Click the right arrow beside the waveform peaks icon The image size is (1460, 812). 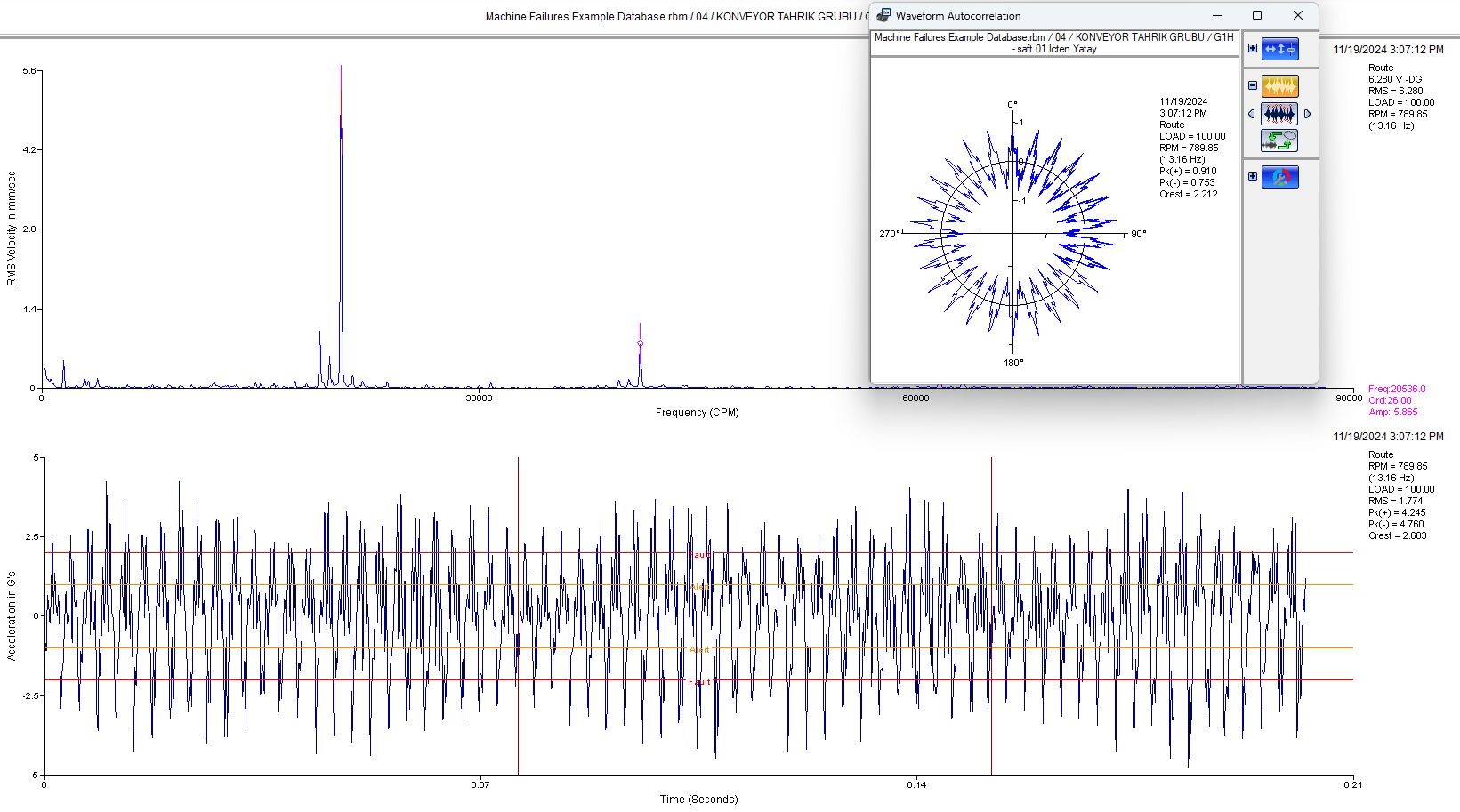1307,114
